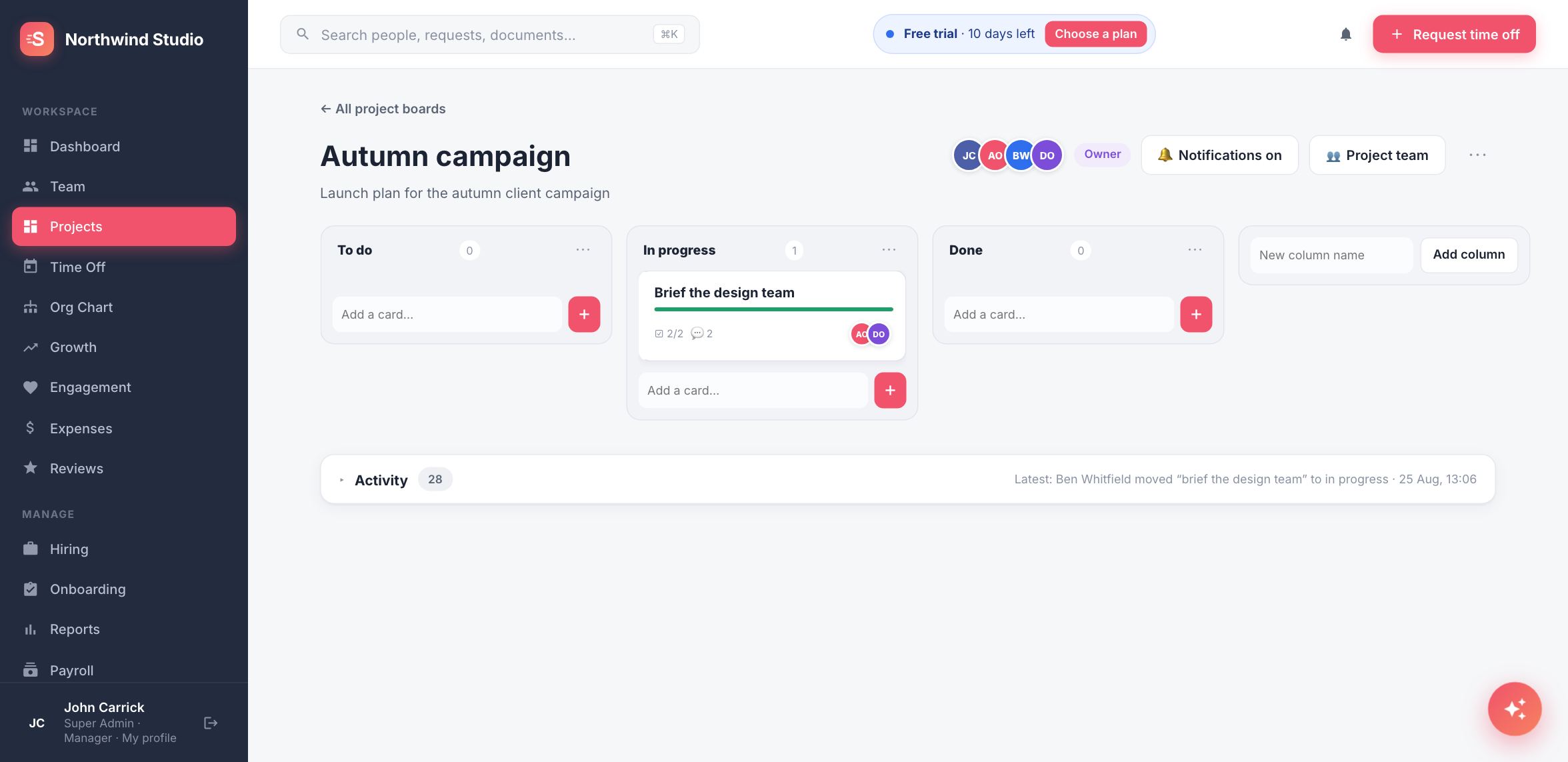Go to Dashboard in the sidebar

tap(124, 146)
